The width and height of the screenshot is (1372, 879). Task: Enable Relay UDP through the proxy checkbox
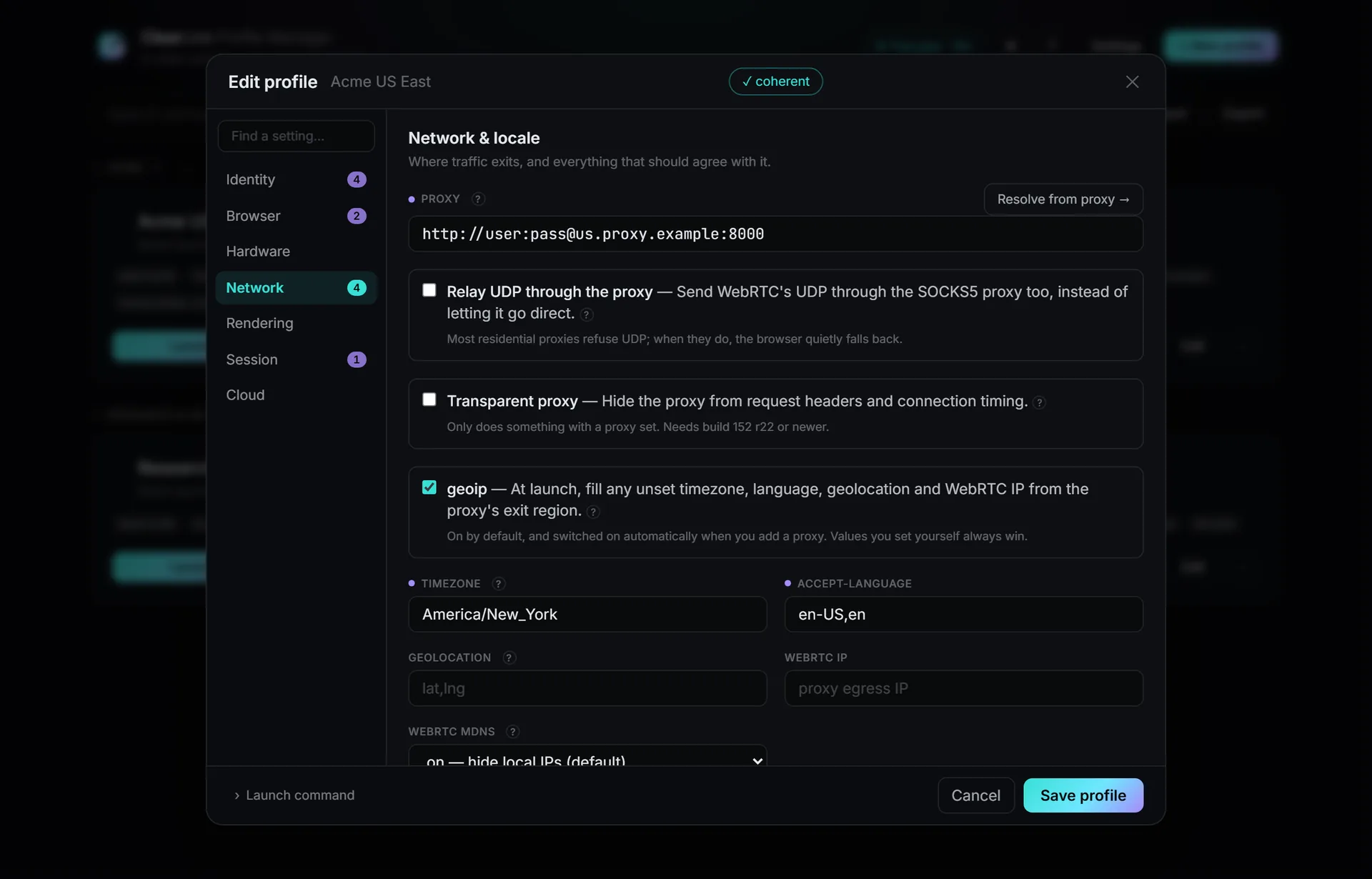[429, 290]
